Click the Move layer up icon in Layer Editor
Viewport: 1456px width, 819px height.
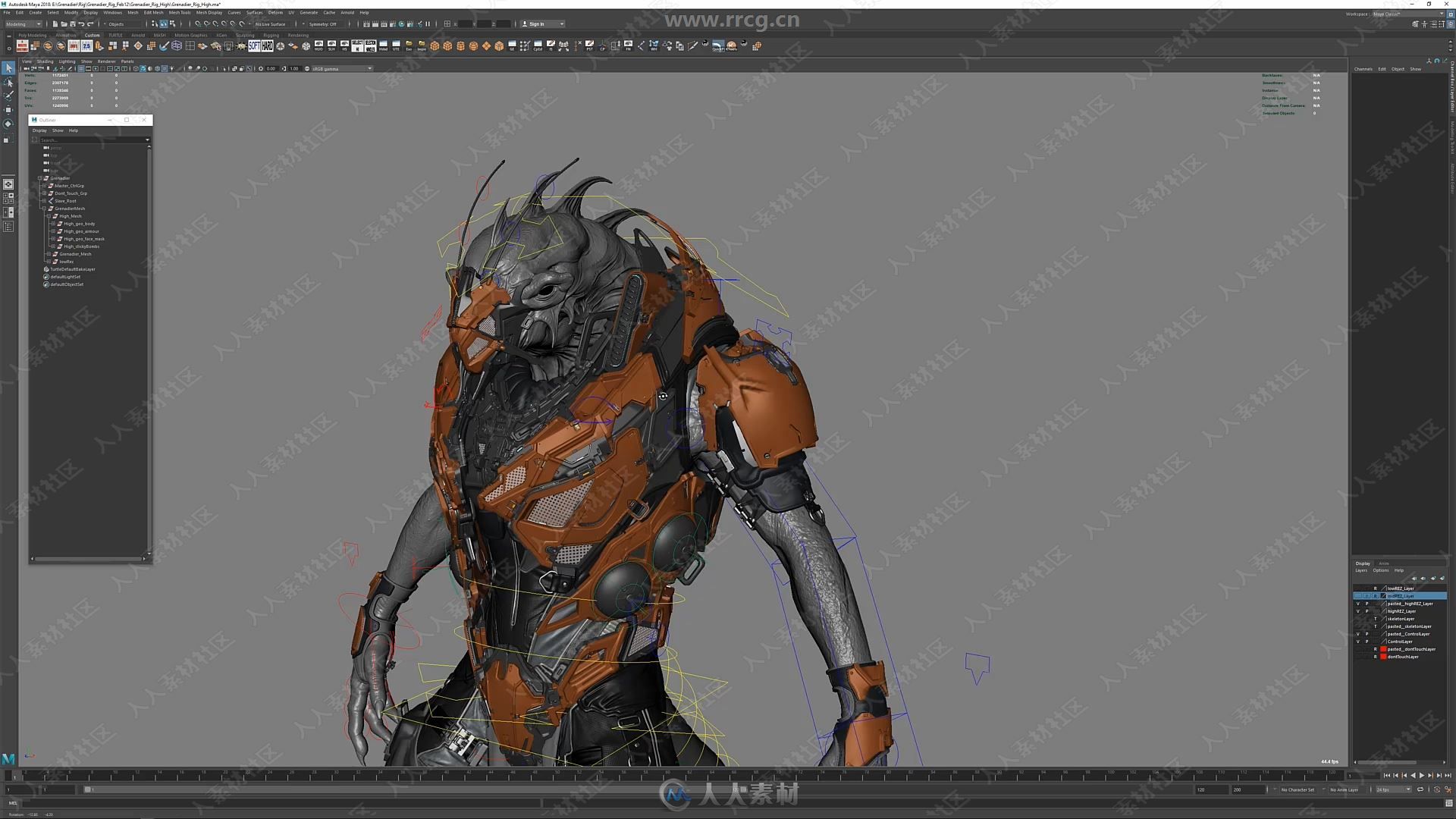coord(1414,579)
